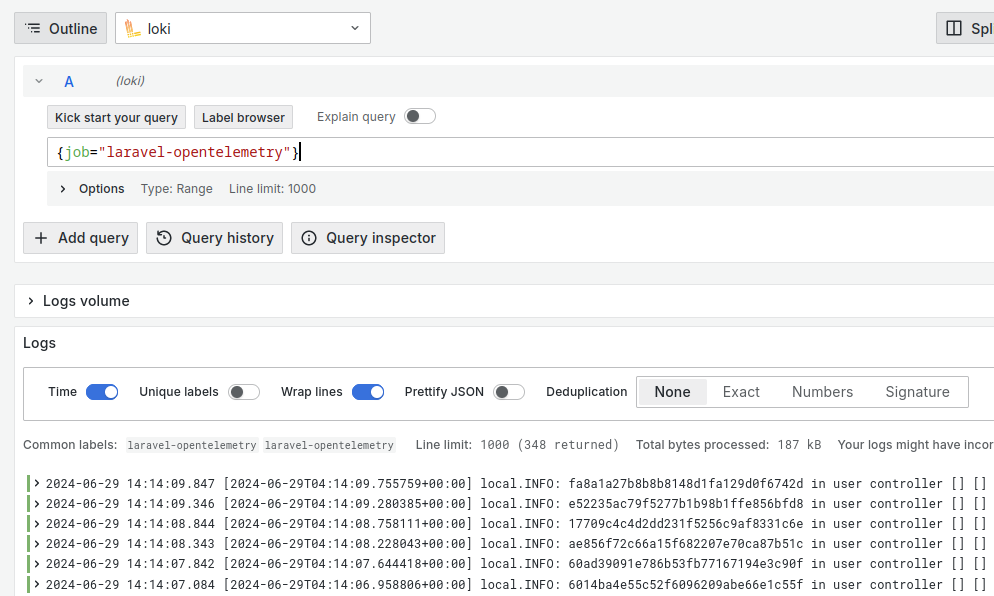Screen dimensions: 994x596
Task: Click the first laravel-opentelemetry common label
Action: [x=191, y=445]
